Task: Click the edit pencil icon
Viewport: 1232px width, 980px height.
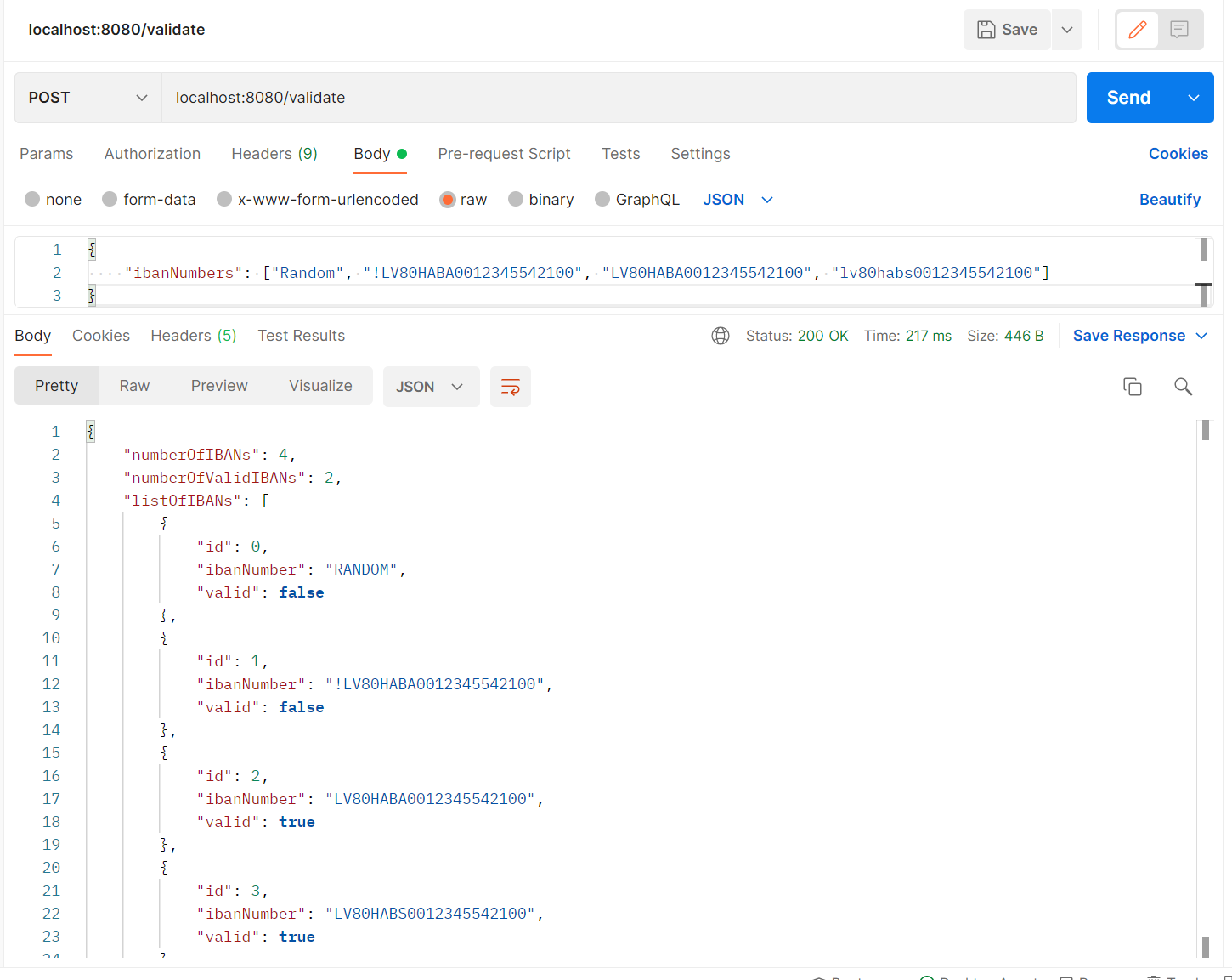Action: tap(1137, 30)
